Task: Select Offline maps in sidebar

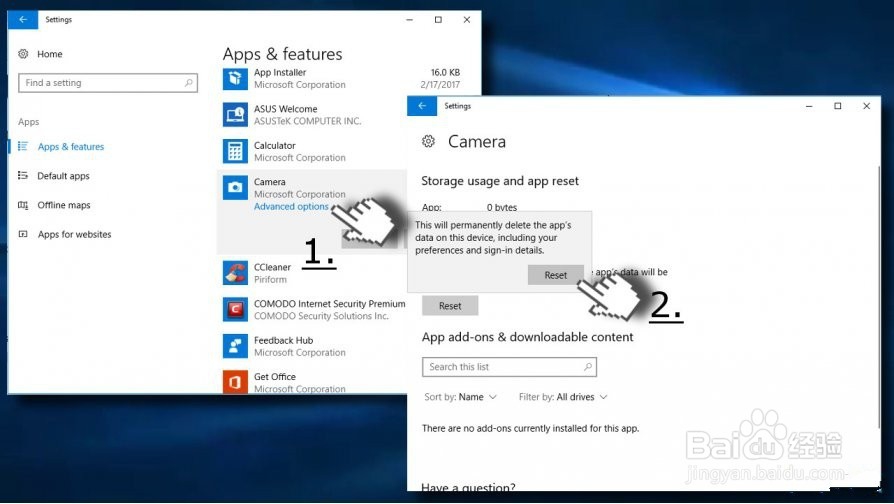Action: pos(64,205)
